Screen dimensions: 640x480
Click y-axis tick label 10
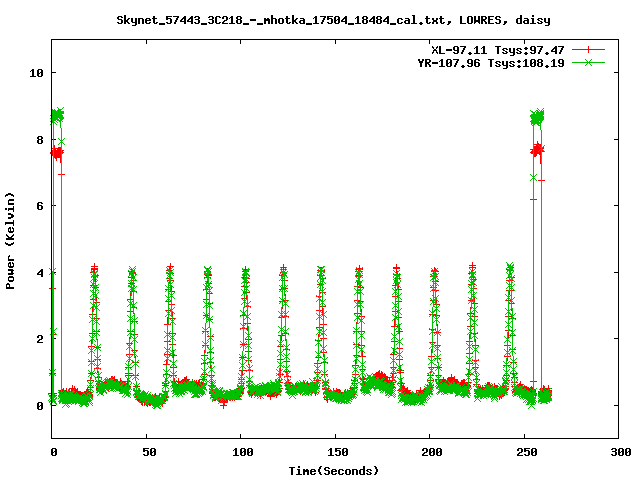(36, 73)
